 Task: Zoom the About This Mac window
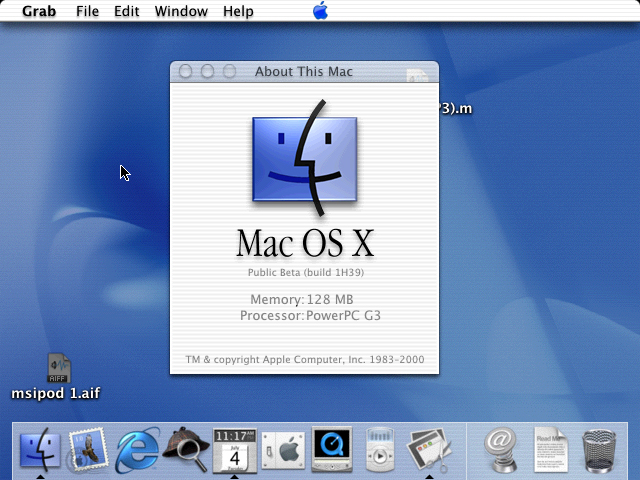point(229,71)
